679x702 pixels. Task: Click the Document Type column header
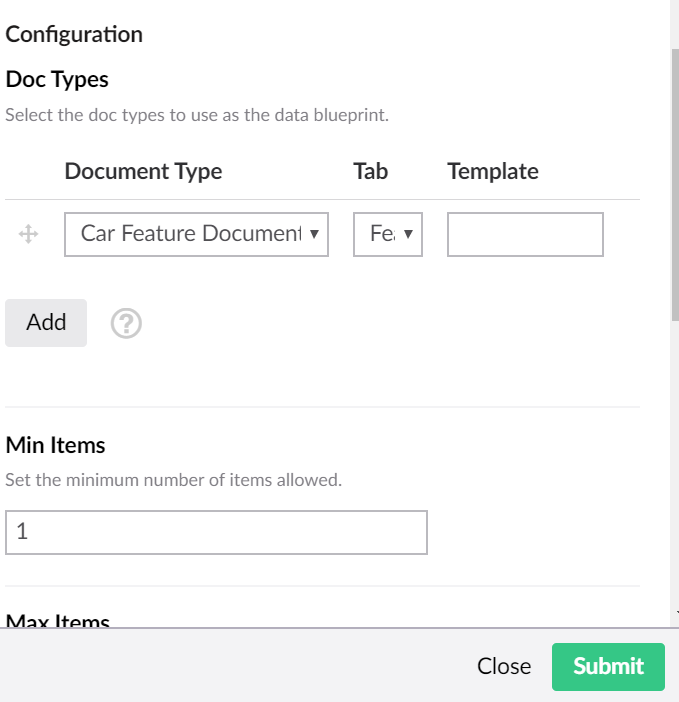tap(143, 171)
